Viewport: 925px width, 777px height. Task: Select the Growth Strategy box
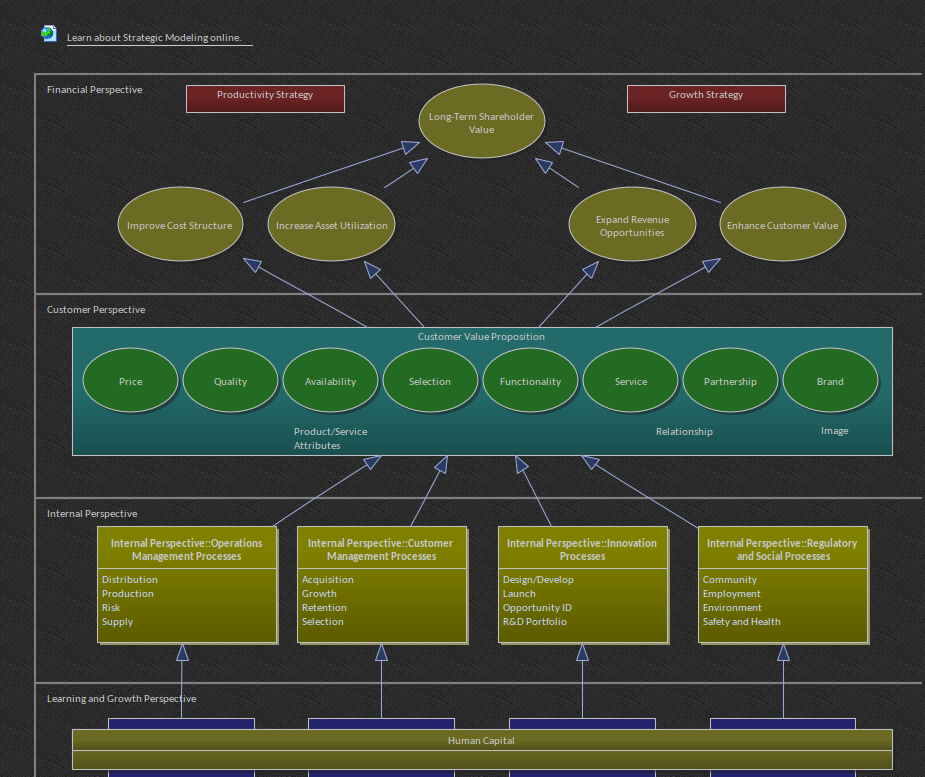(x=706, y=98)
